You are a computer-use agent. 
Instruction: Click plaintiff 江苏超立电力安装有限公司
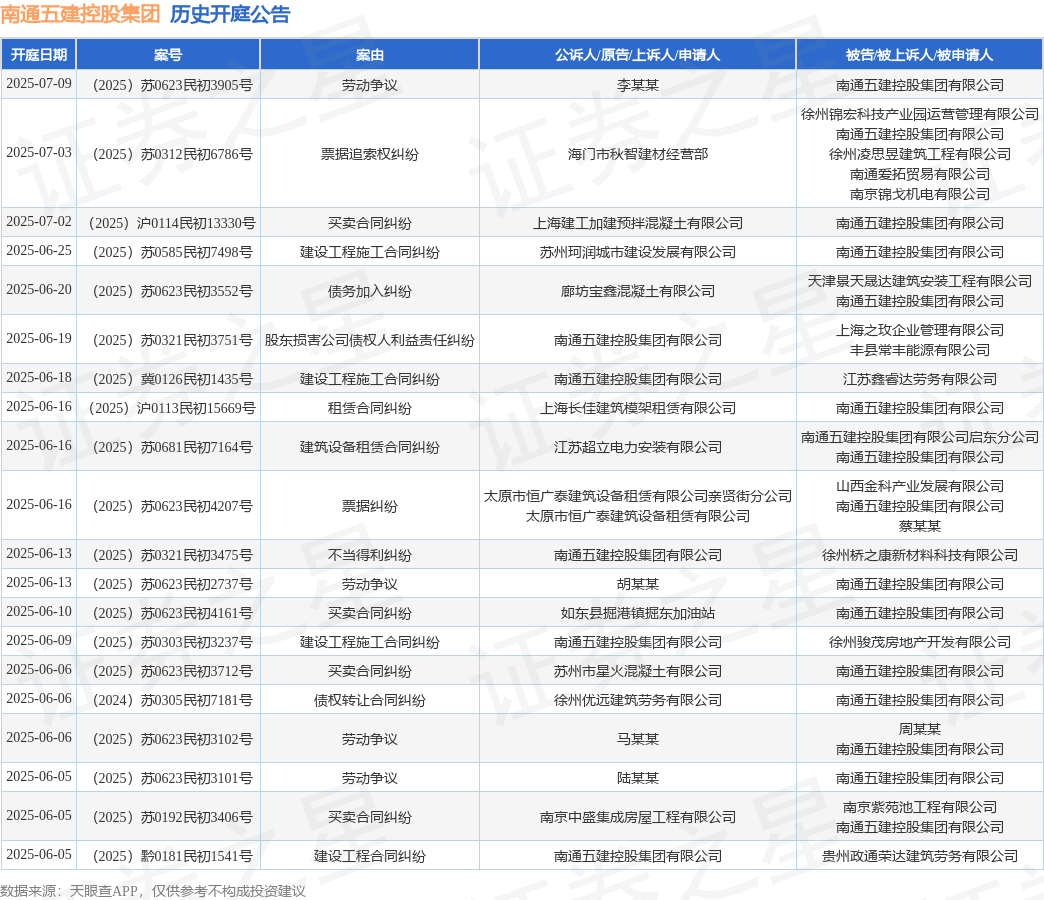point(637,447)
